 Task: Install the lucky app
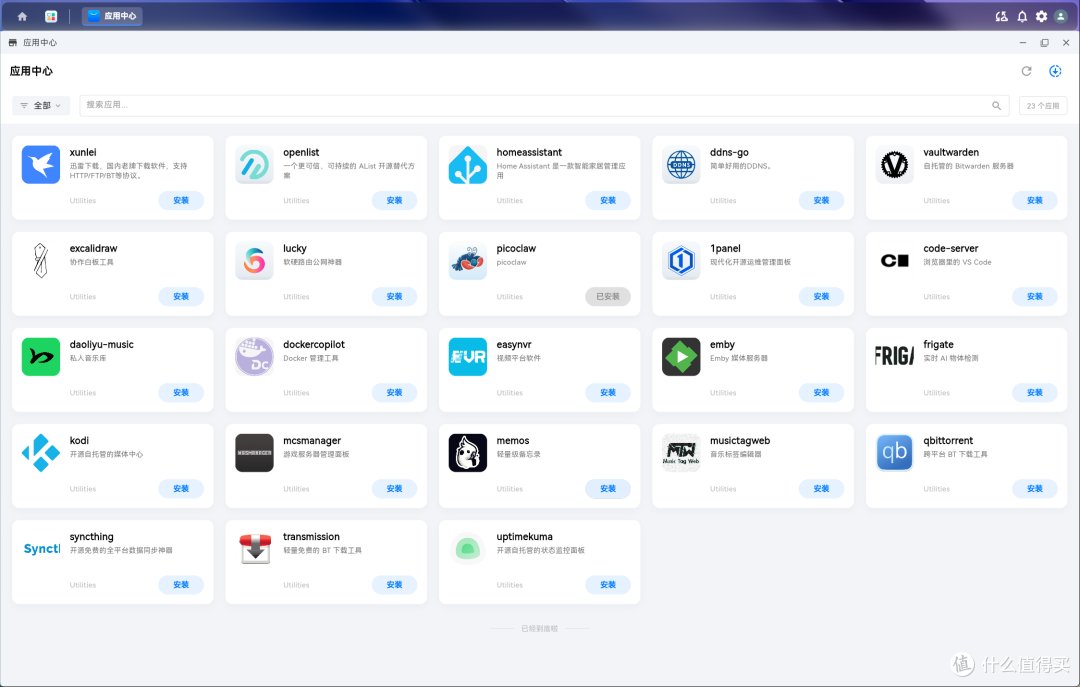(395, 296)
